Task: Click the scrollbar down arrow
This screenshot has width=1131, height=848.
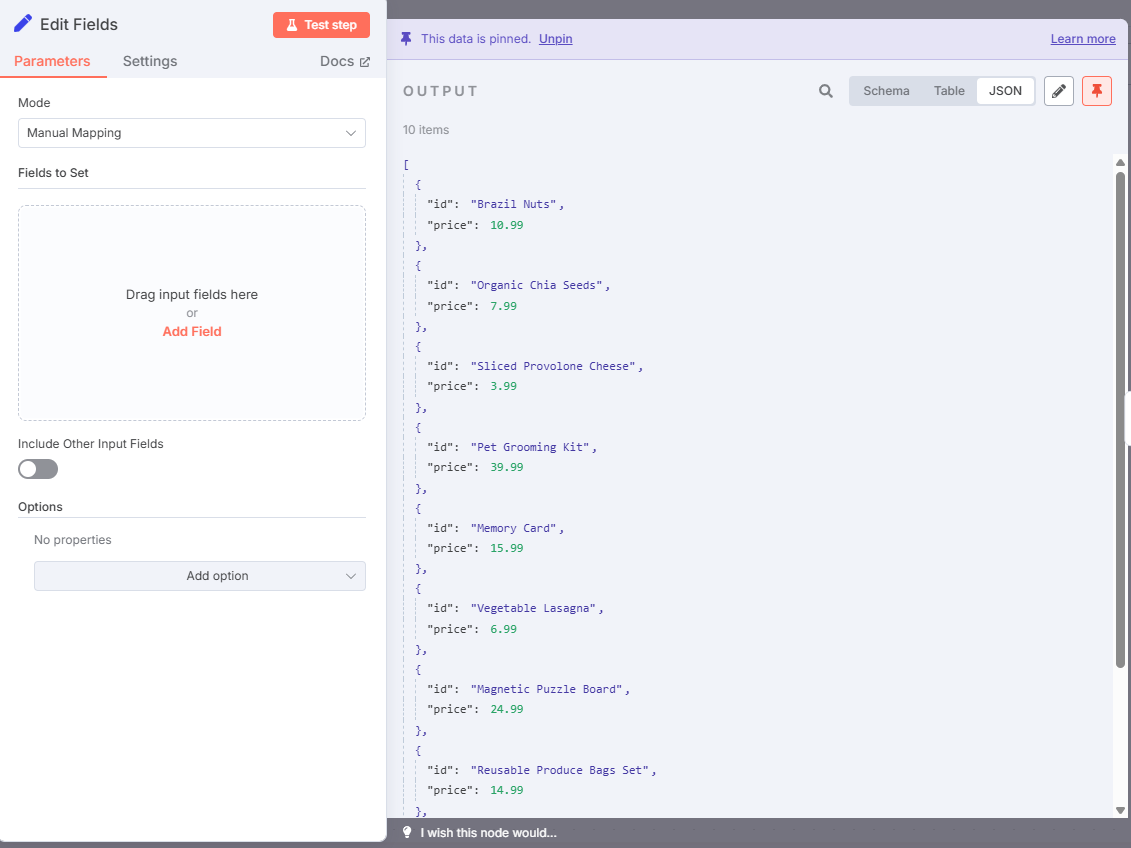Action: click(1120, 810)
